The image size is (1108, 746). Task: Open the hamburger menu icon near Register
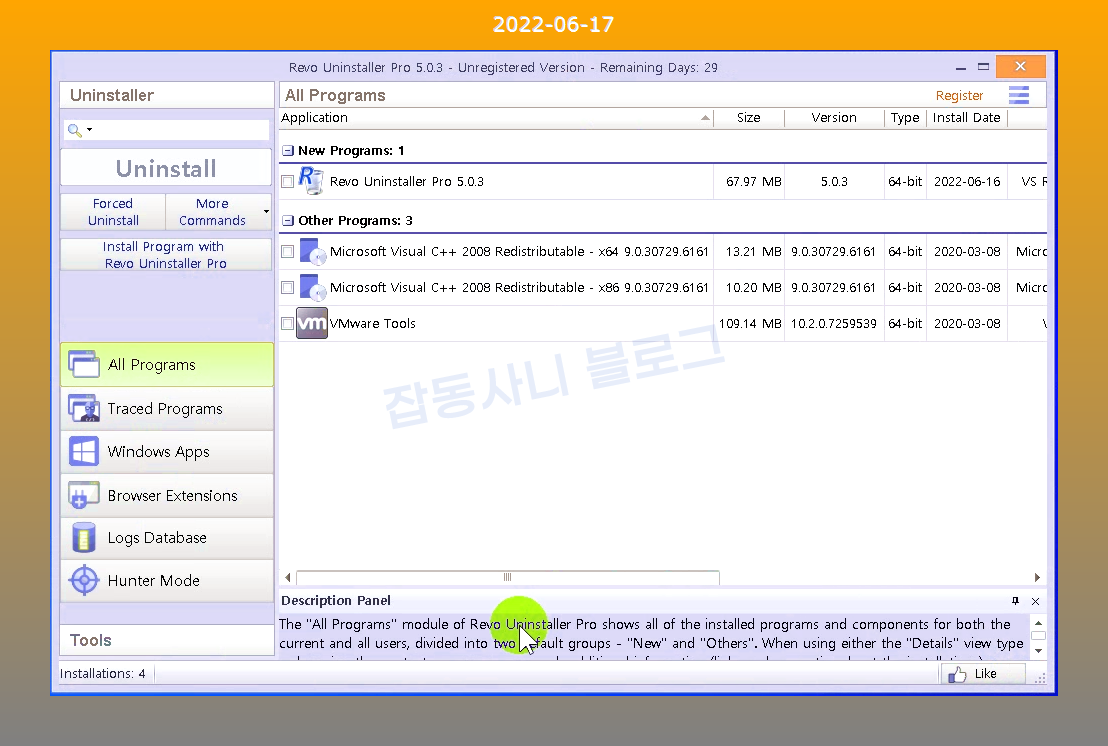pyautogui.click(x=1018, y=95)
